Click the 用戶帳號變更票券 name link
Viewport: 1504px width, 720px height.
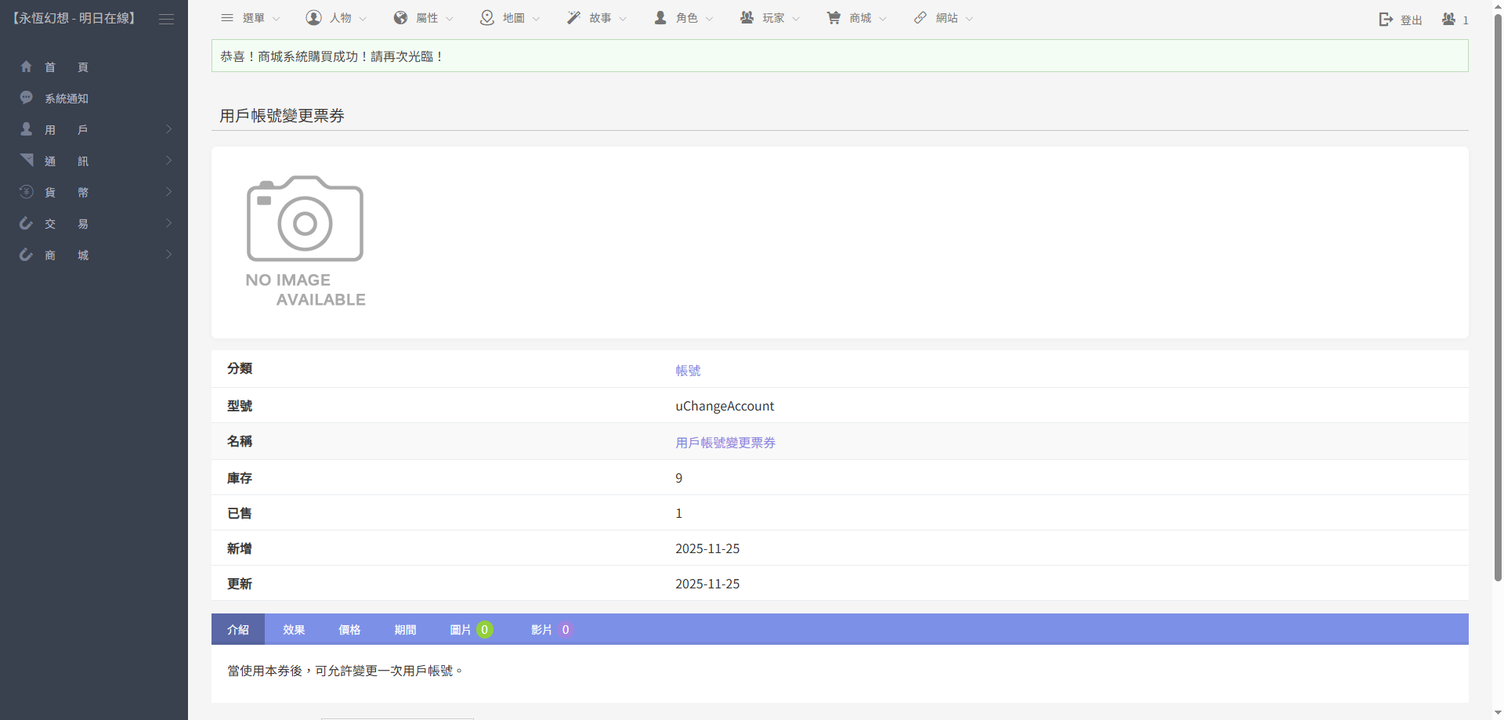725,442
